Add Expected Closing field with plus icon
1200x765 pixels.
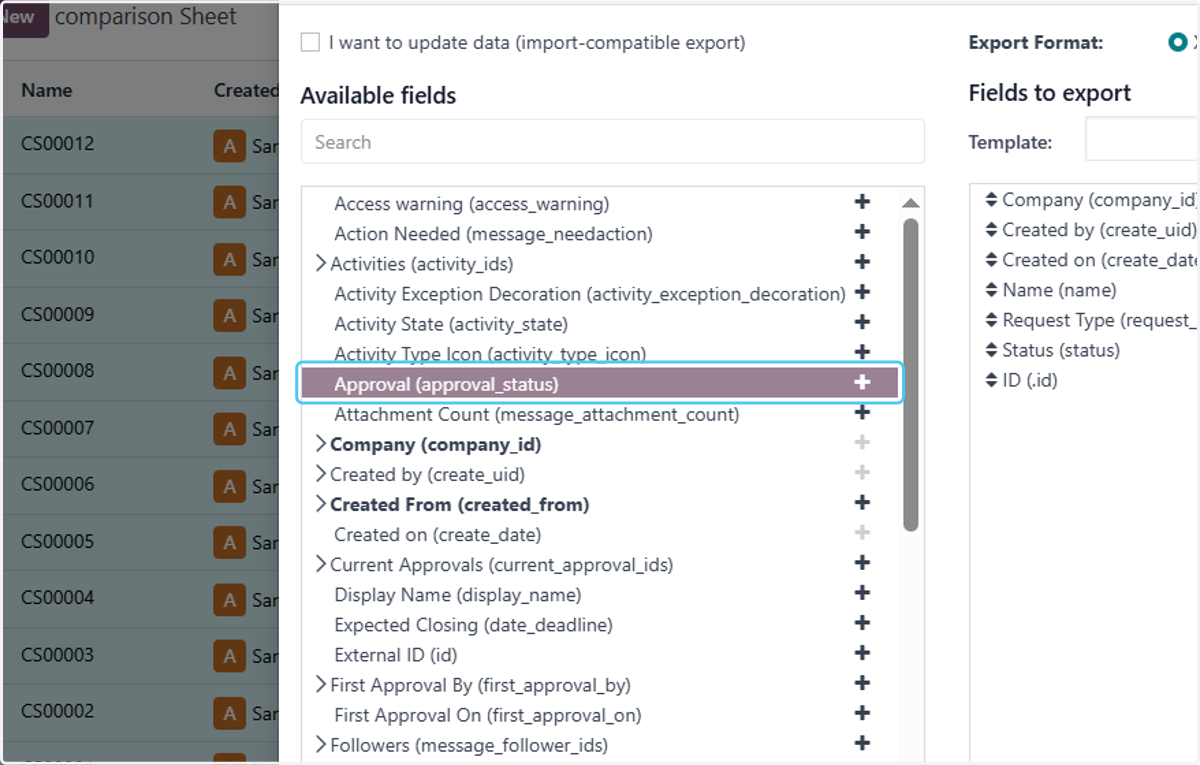(x=862, y=622)
